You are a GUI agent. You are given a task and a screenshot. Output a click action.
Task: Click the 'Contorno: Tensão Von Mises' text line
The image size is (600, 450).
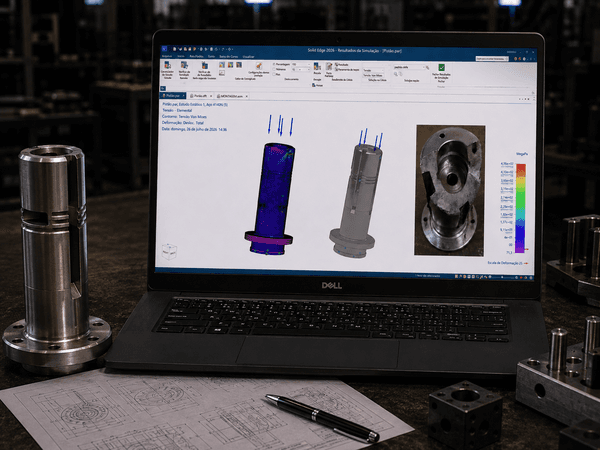pyautogui.click(x=184, y=117)
